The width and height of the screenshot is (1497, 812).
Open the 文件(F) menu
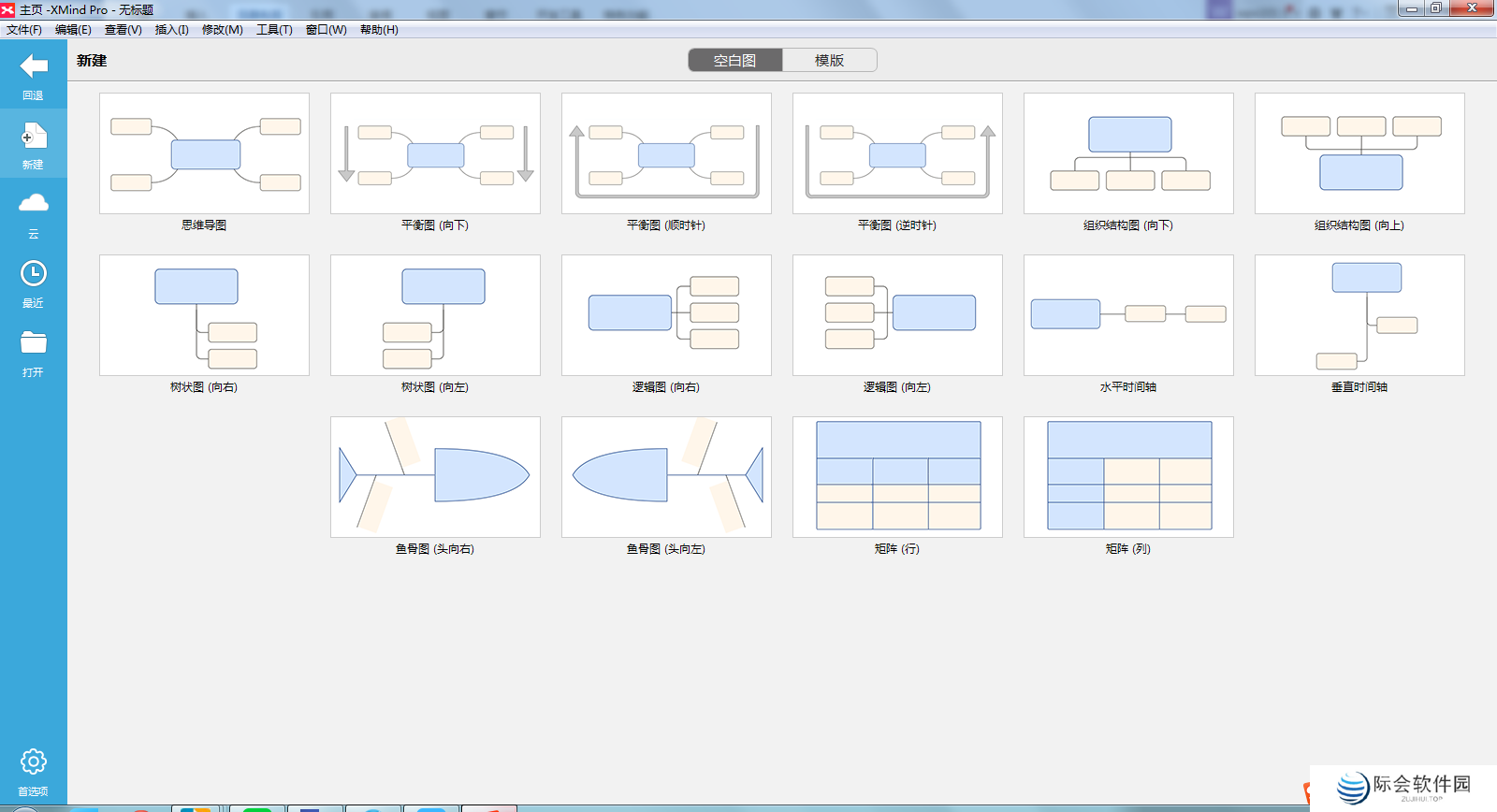point(24,30)
